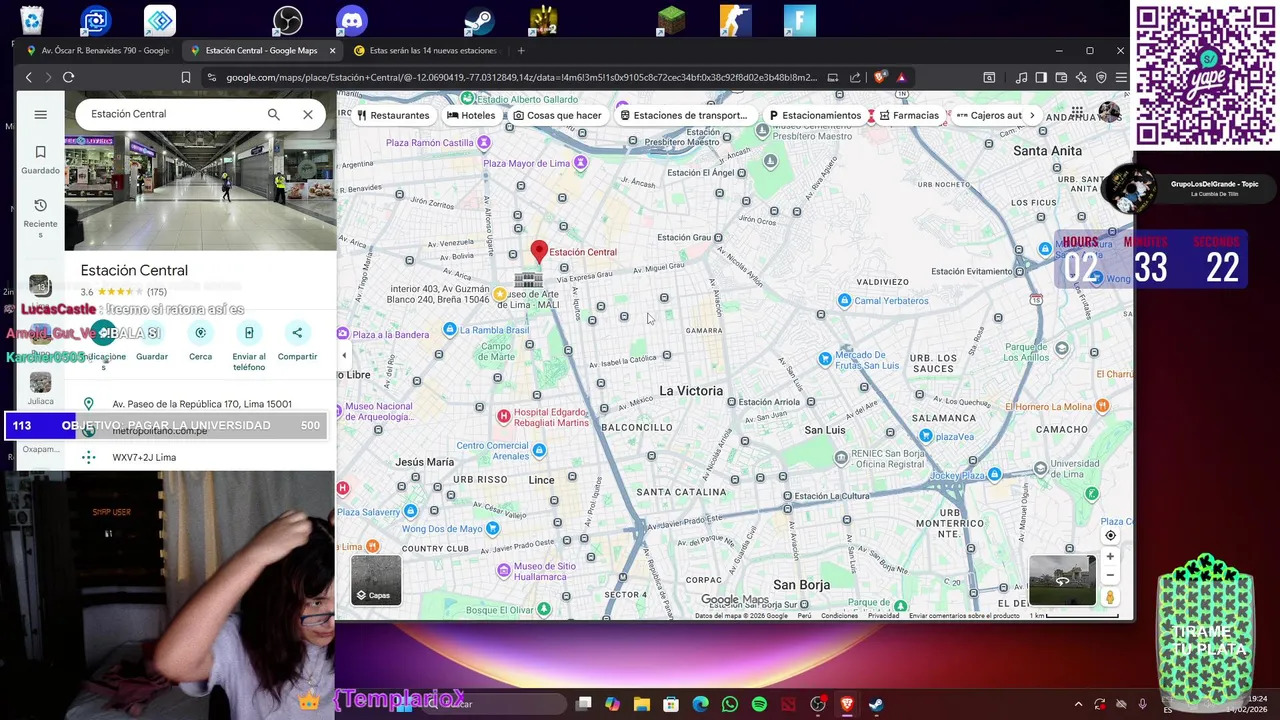Select the Farmacias filter chip

coord(908,115)
